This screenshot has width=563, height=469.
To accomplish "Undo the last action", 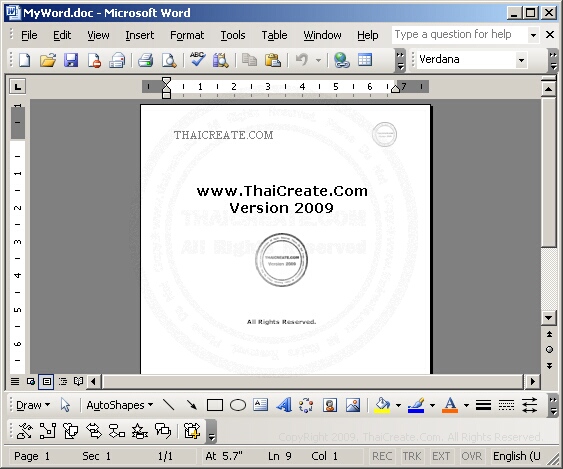I will point(302,60).
